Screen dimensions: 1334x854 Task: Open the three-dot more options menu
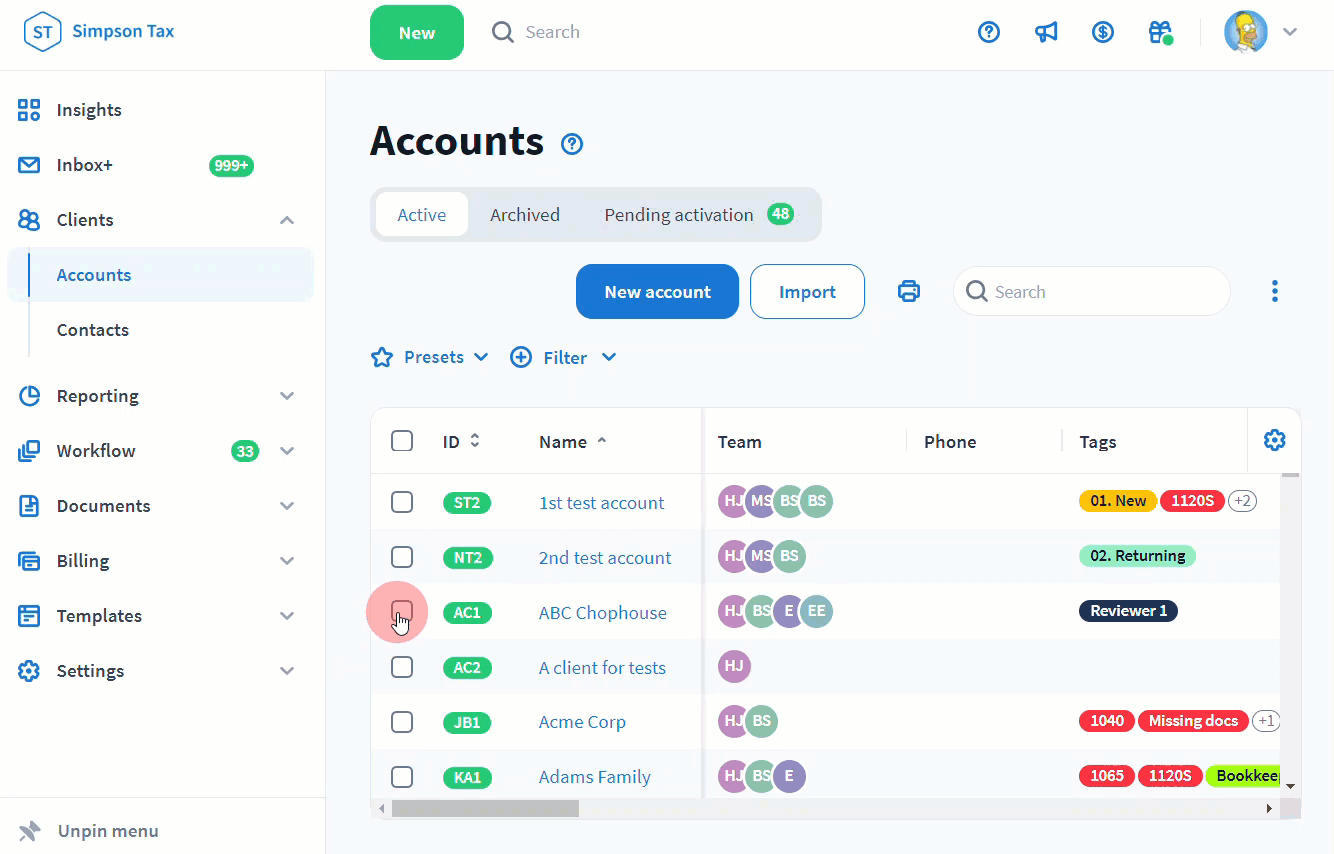click(1274, 291)
